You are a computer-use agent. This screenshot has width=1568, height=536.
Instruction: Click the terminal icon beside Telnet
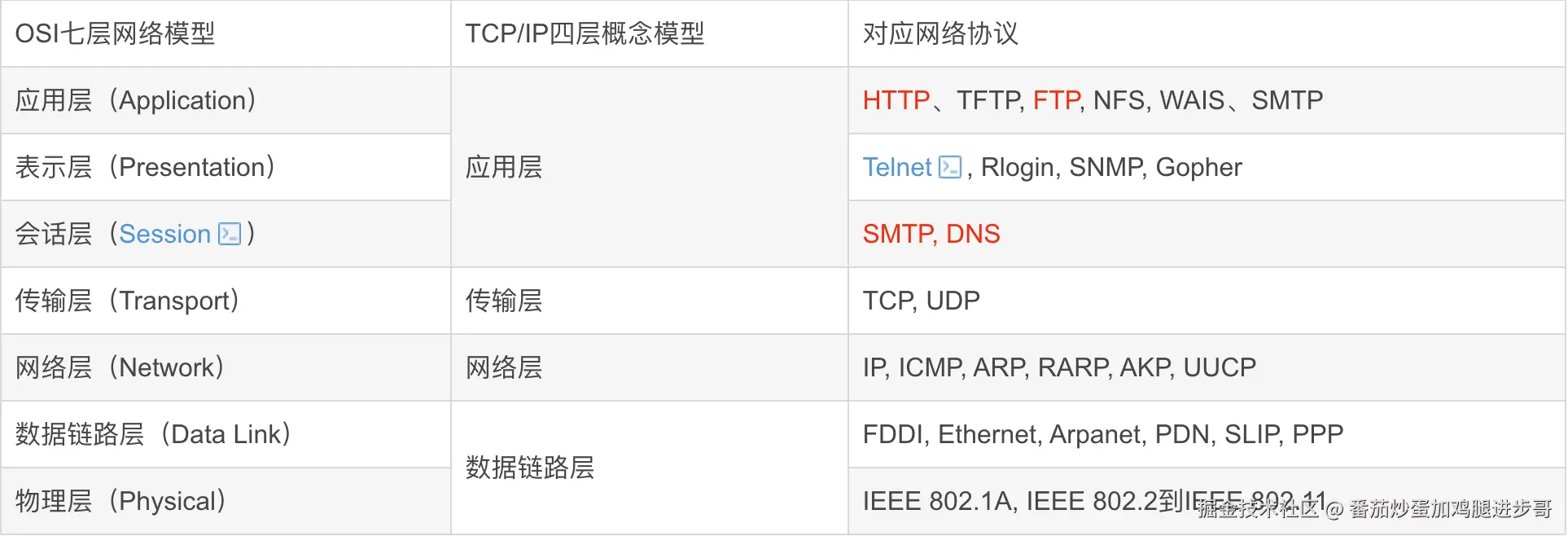(x=950, y=167)
